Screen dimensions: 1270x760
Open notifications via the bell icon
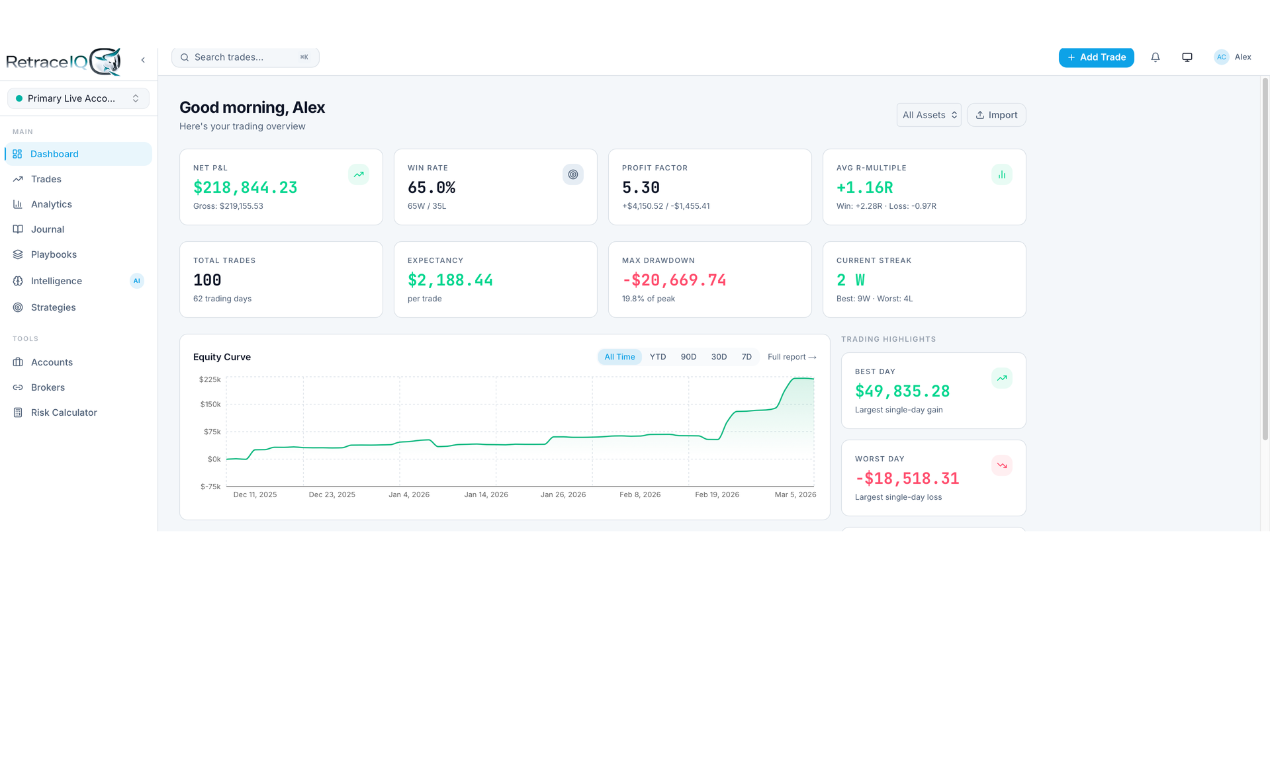click(1155, 57)
